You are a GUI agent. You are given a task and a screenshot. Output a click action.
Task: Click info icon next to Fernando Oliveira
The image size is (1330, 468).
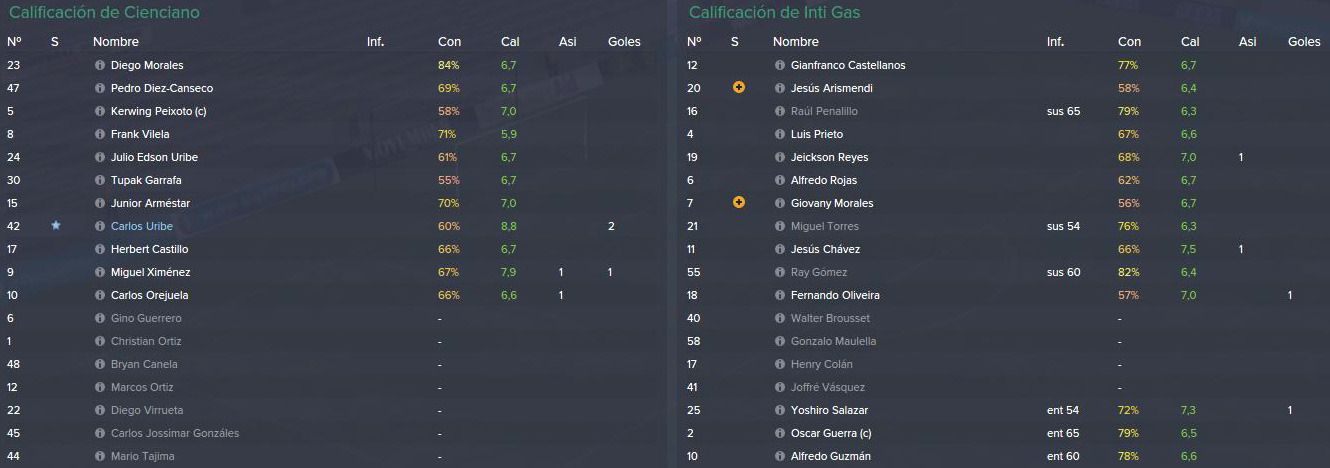click(779, 295)
